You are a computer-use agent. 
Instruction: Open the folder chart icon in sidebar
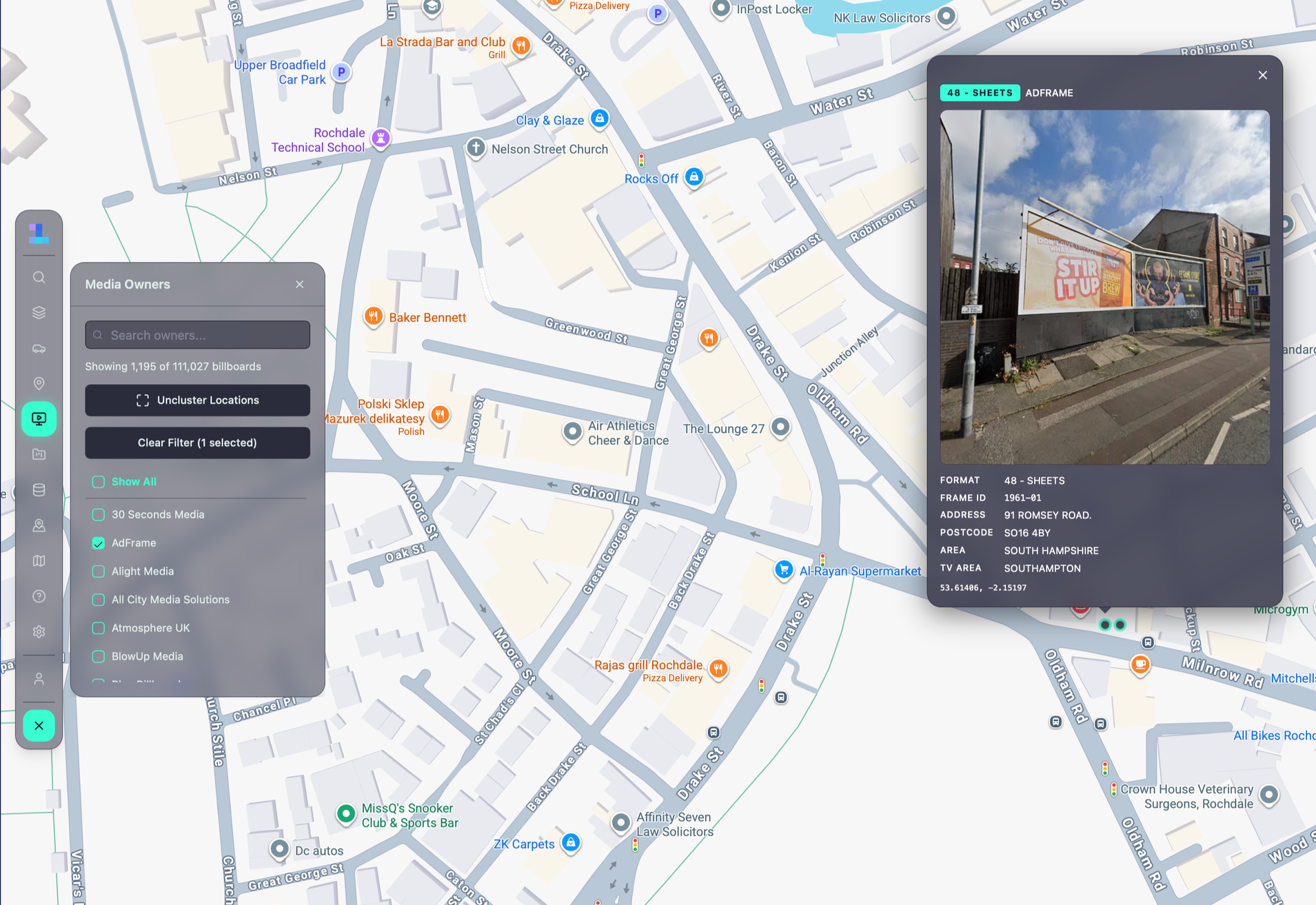(39, 454)
